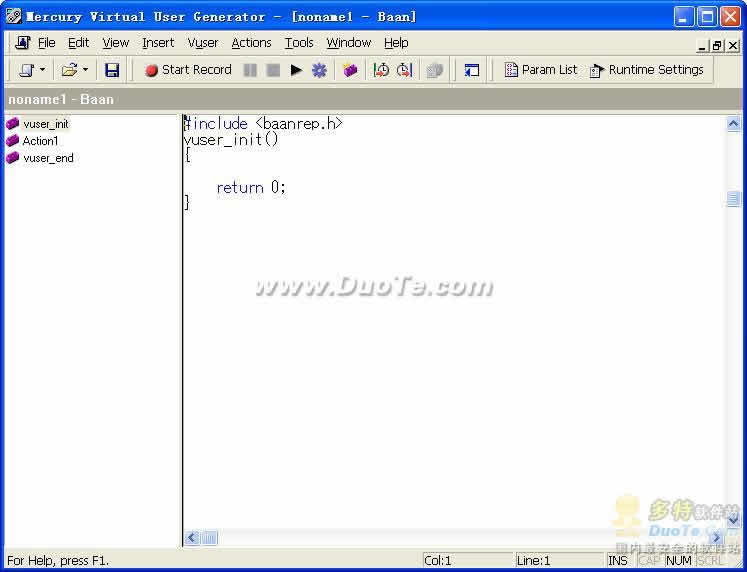Open Runtime Settings
Viewport: 747px width, 572px height.
point(646,70)
